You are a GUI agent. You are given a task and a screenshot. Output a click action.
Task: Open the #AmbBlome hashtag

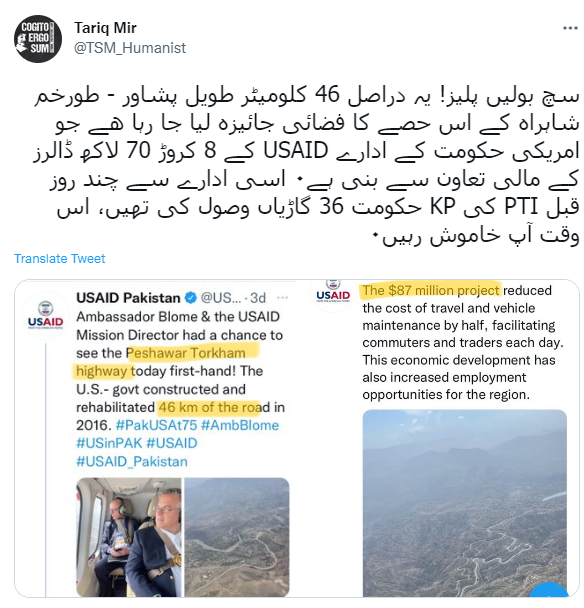tap(240, 425)
